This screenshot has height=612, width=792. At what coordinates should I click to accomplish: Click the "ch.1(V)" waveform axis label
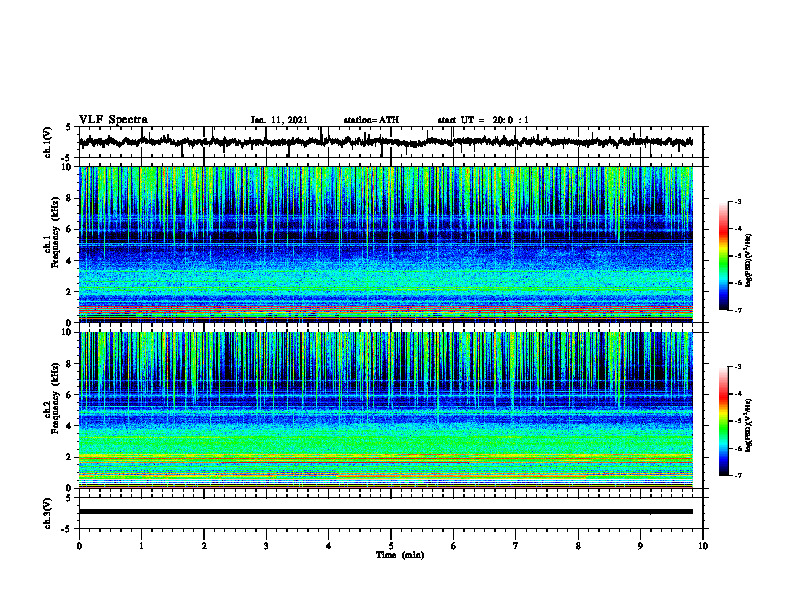(47, 142)
